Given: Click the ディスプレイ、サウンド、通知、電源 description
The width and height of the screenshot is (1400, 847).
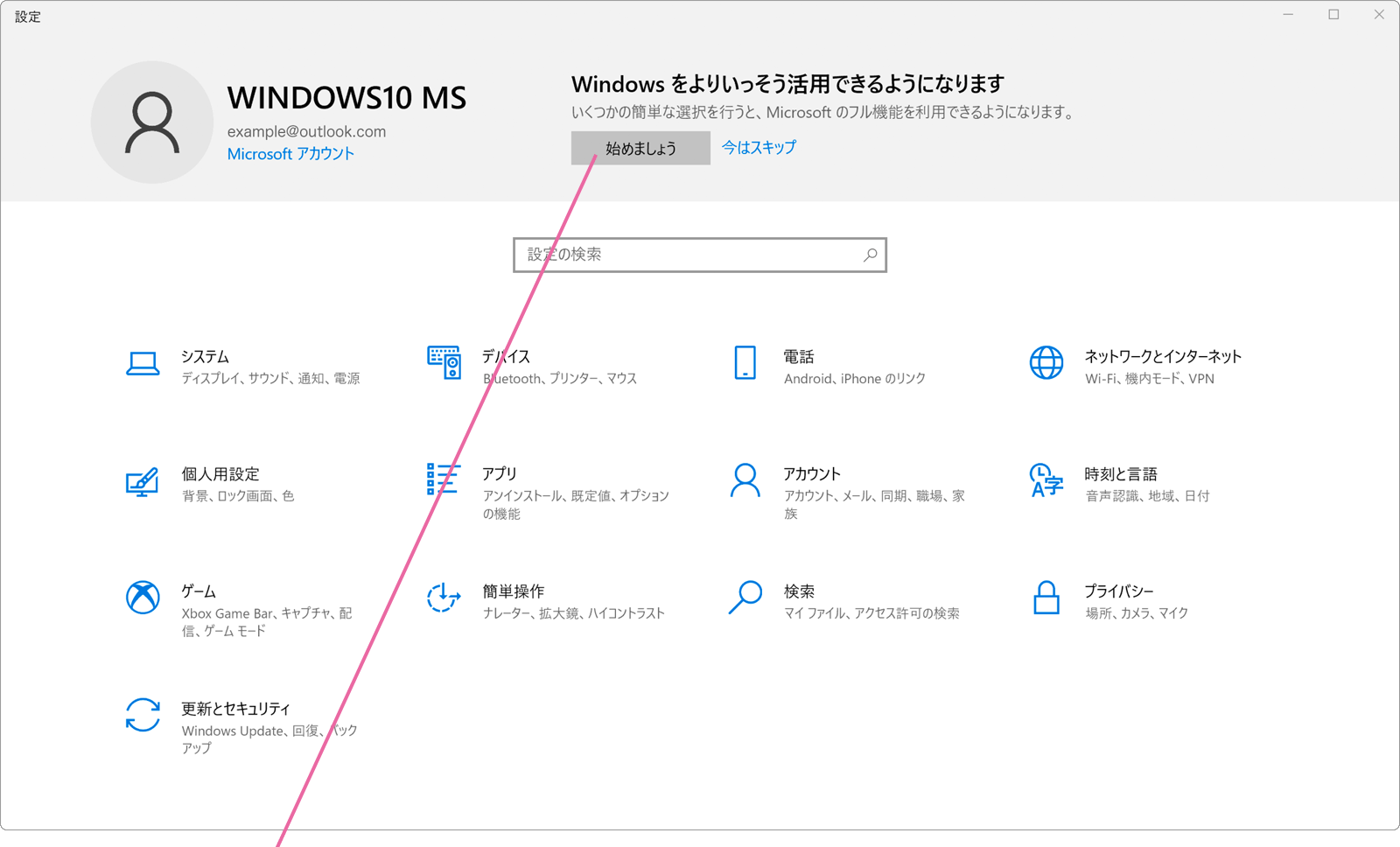Looking at the screenshot, I should [x=270, y=378].
